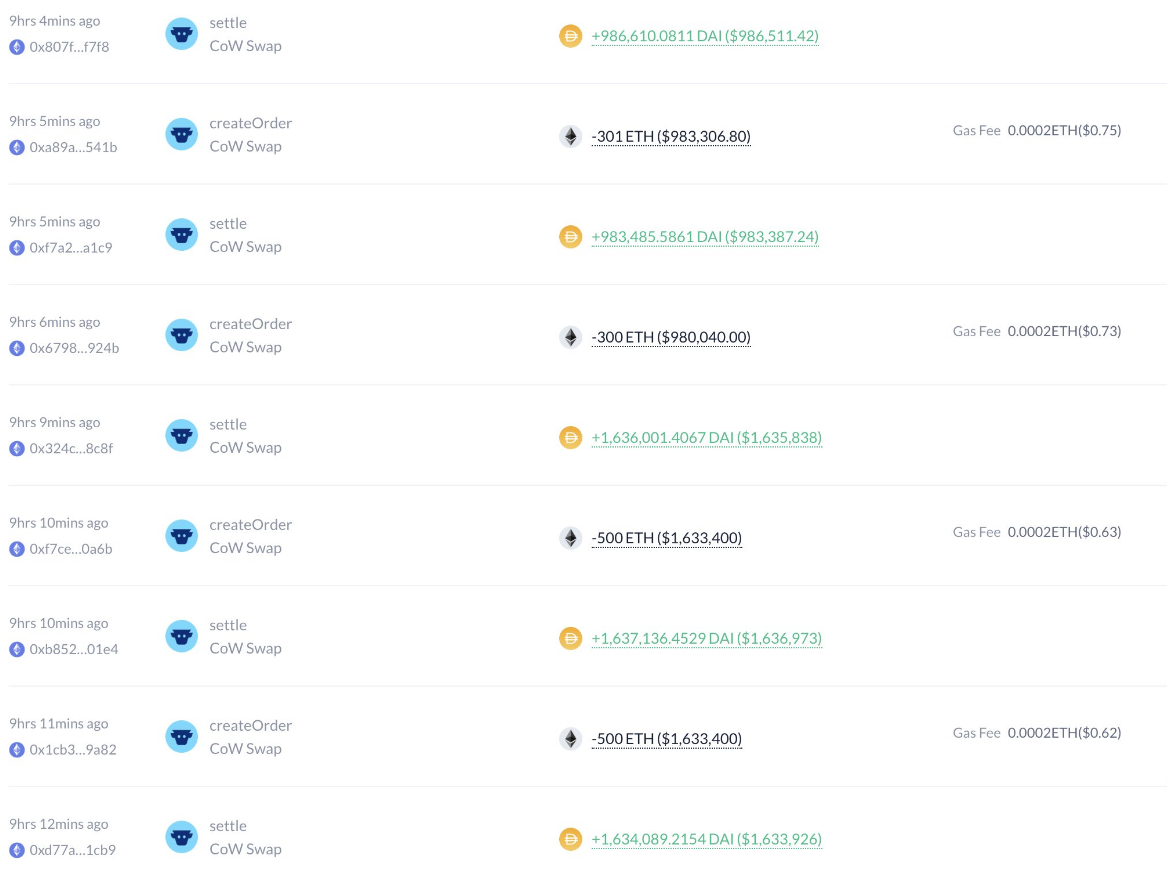Click Ethereum chain icon beside 0xf7ce...0a6b
This screenshot has height=869, width=1167.
[17, 550]
